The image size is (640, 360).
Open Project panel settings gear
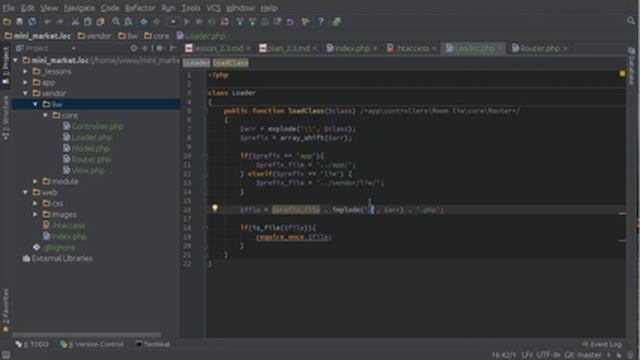click(x=160, y=48)
